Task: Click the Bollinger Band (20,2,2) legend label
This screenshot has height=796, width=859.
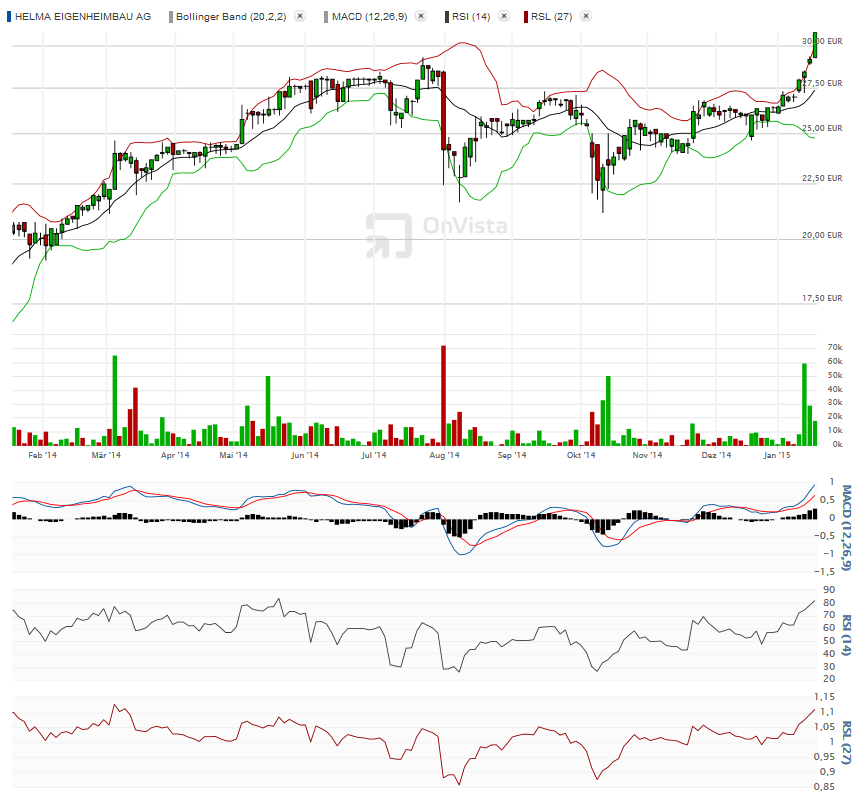Action: point(231,16)
